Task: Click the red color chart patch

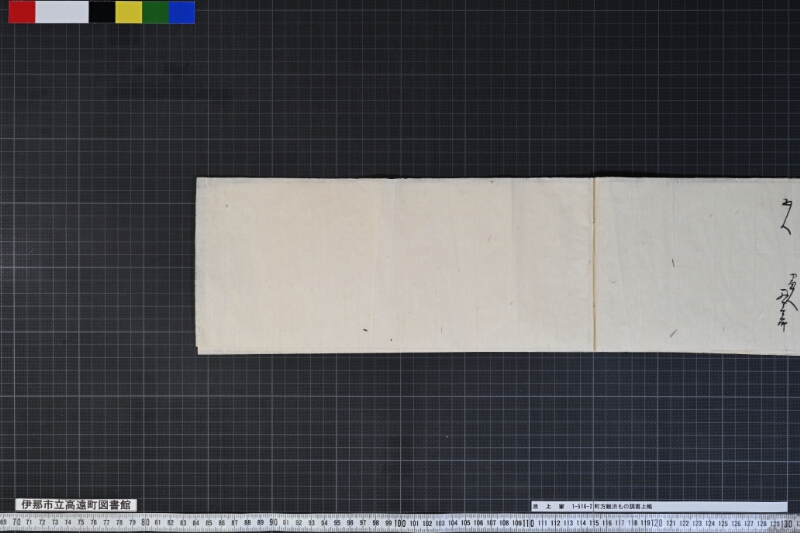Action: tap(22, 12)
